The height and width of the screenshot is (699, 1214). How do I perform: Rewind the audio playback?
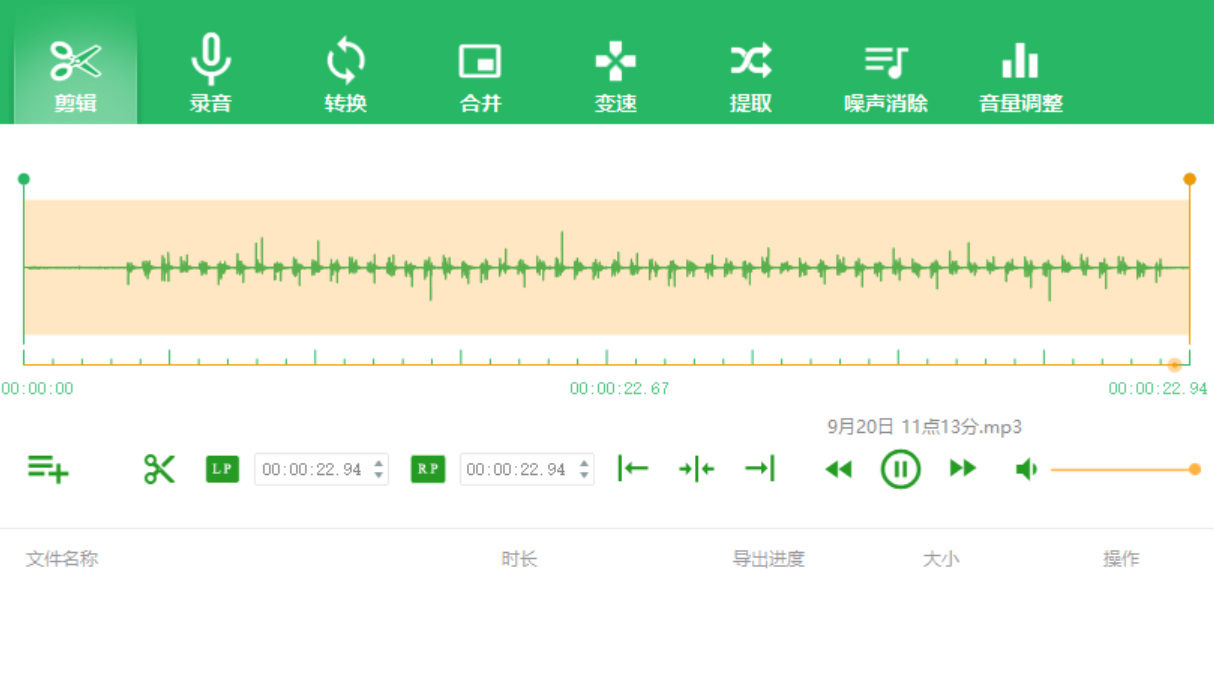click(838, 469)
